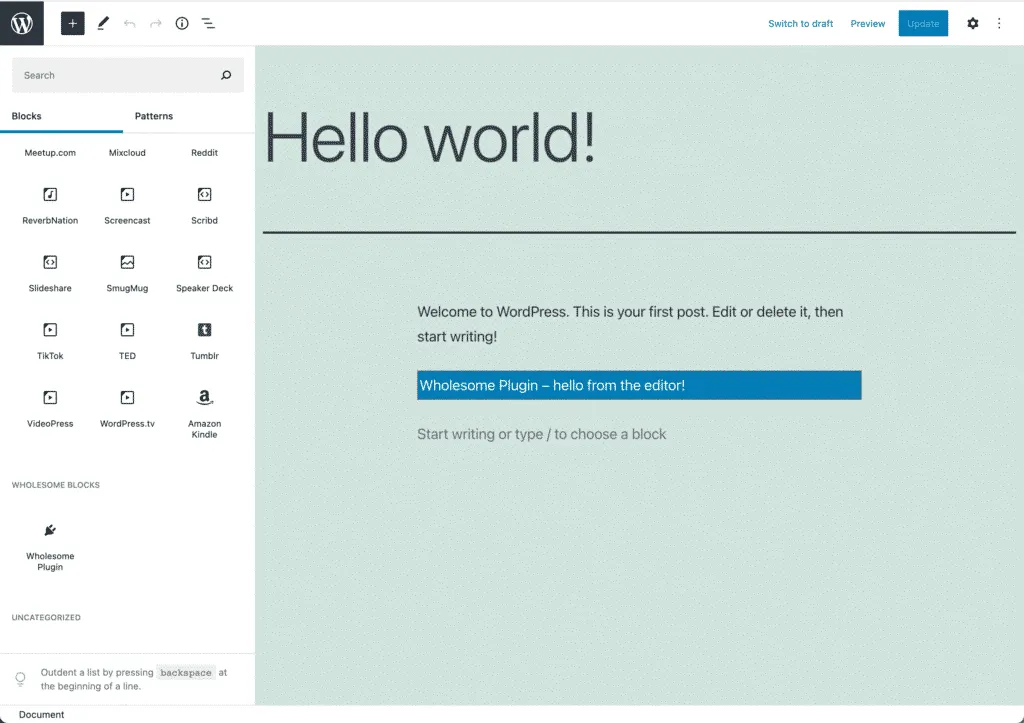Image resolution: width=1024 pixels, height=723 pixels.
Task: Open the List View icon
Action: 208,24
